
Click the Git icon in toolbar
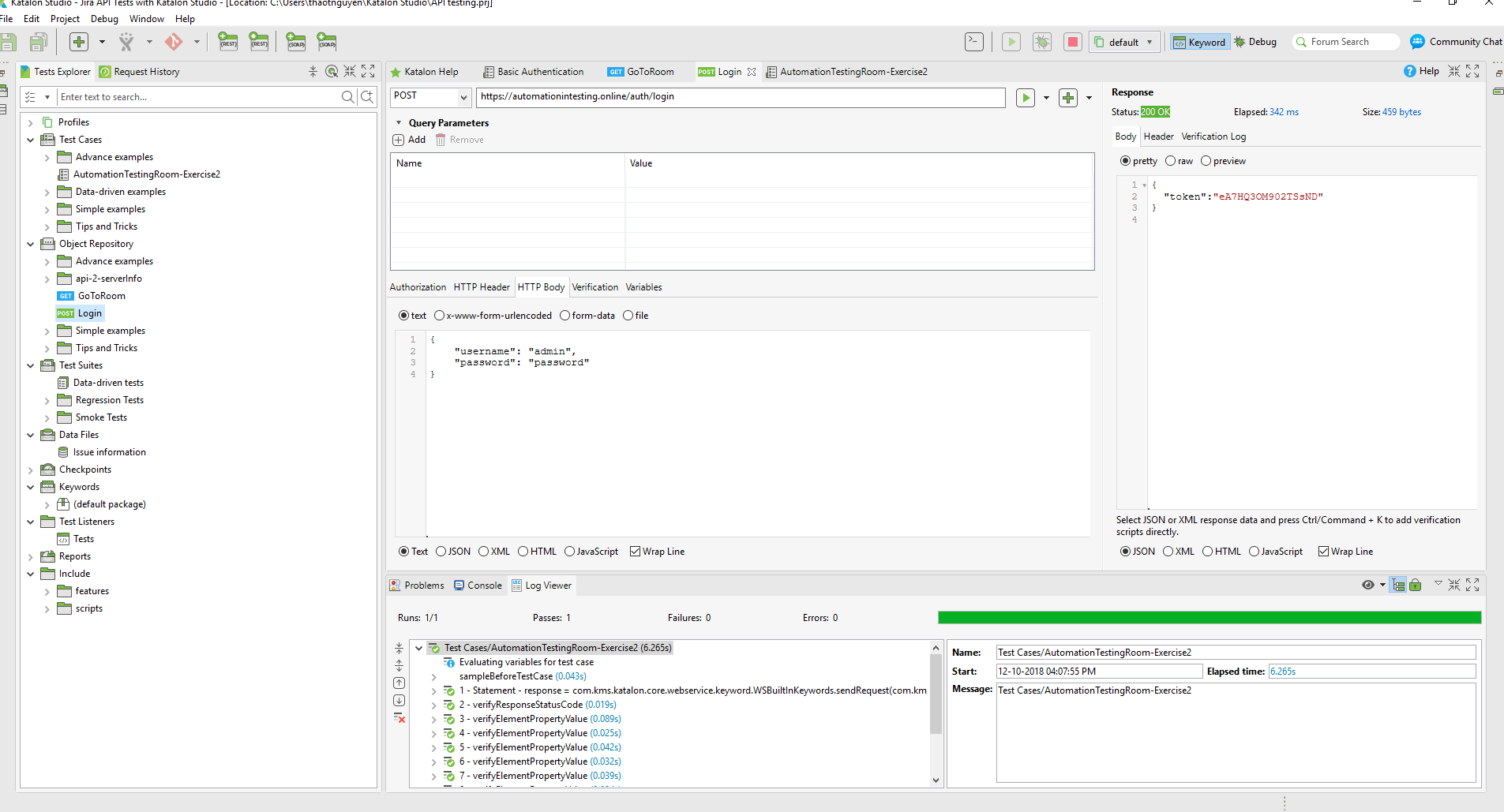tap(173, 42)
